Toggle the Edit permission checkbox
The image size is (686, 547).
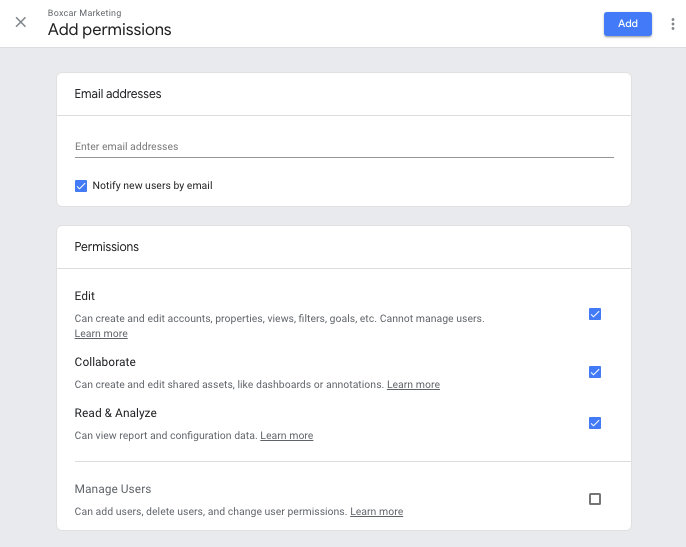[x=595, y=314]
